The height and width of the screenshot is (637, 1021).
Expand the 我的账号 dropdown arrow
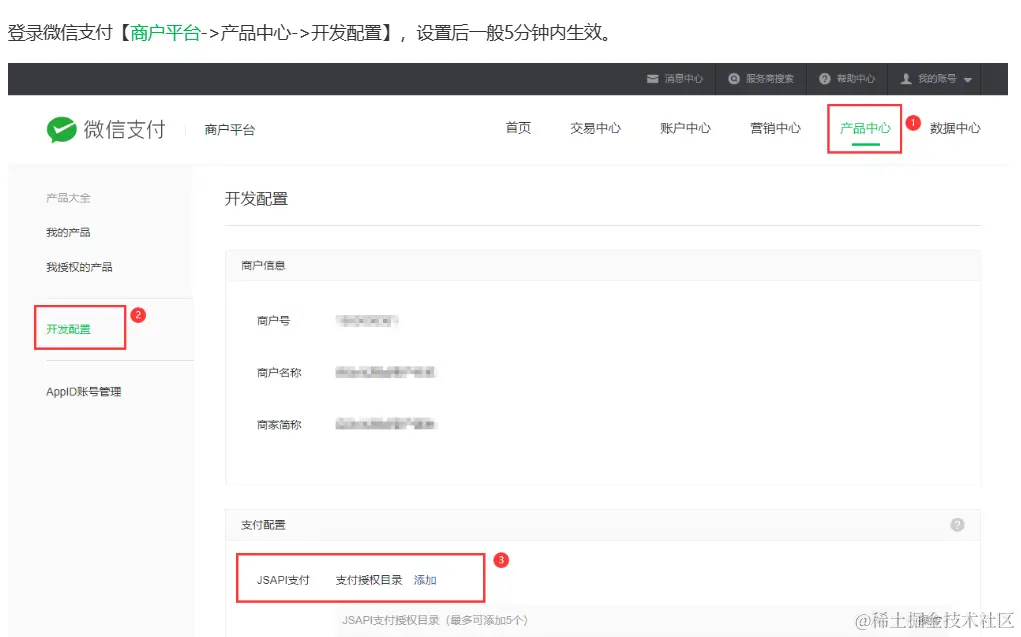968,79
